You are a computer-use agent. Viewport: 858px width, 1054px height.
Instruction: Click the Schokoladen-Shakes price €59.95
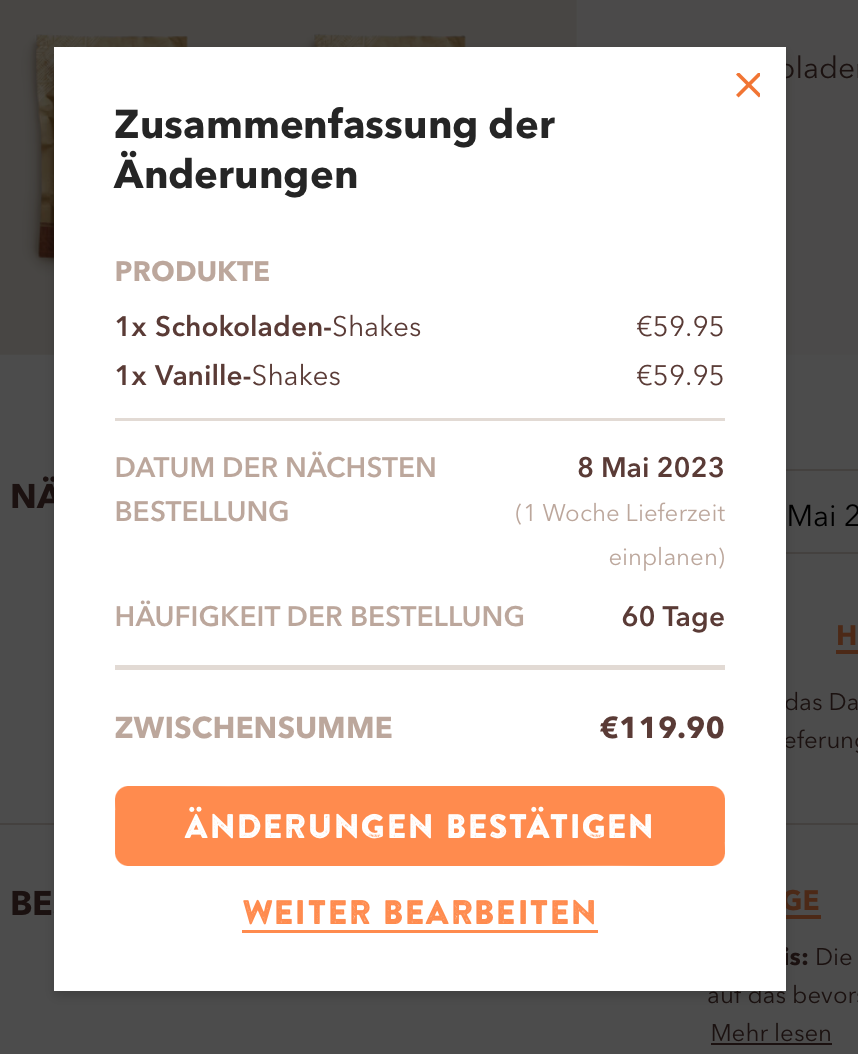coord(680,327)
